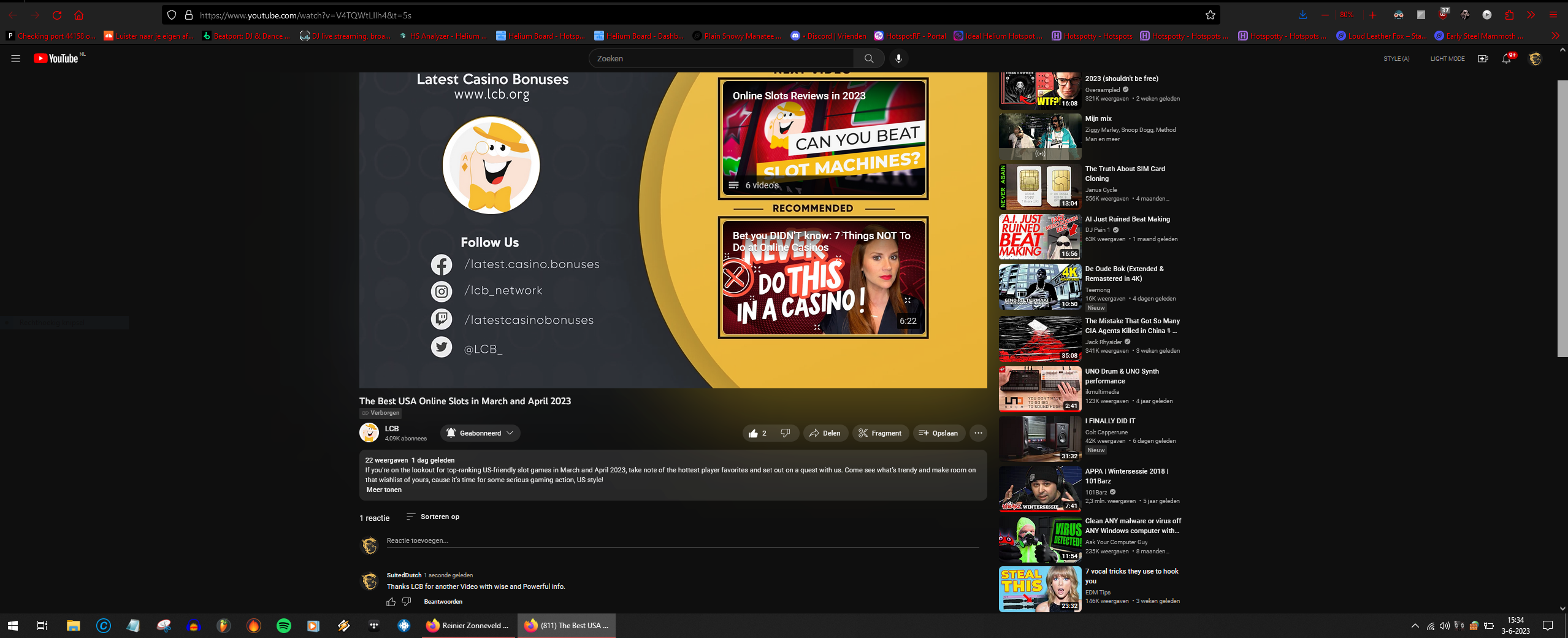The image size is (1568, 638).
Task: Open the Sorteren op sort menu
Action: pyautogui.click(x=433, y=517)
